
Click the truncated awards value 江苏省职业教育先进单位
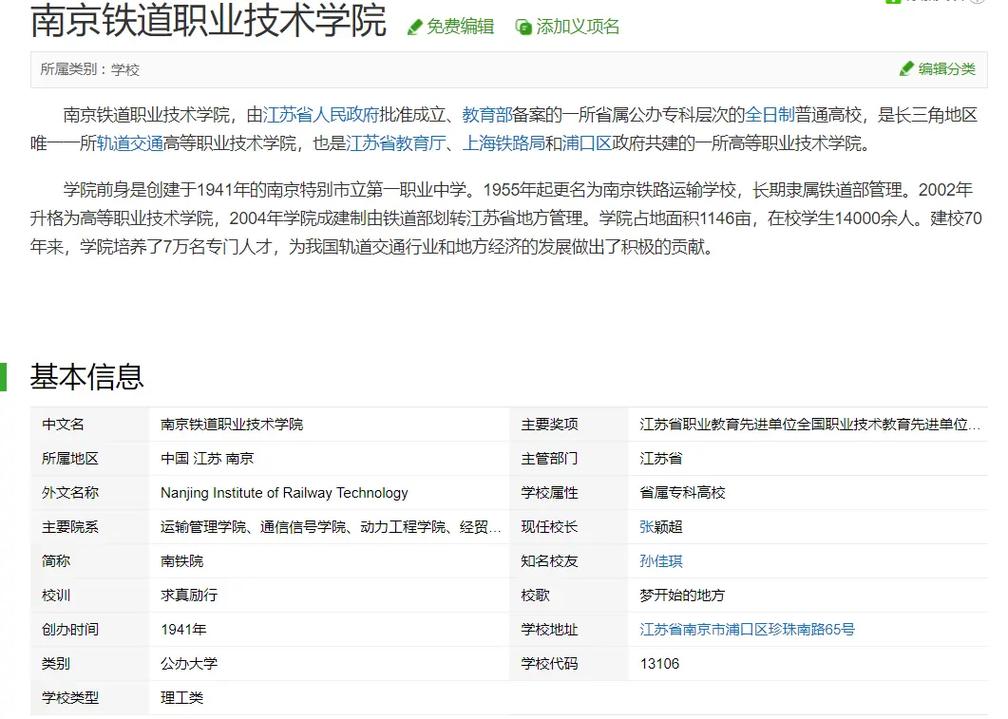810,424
